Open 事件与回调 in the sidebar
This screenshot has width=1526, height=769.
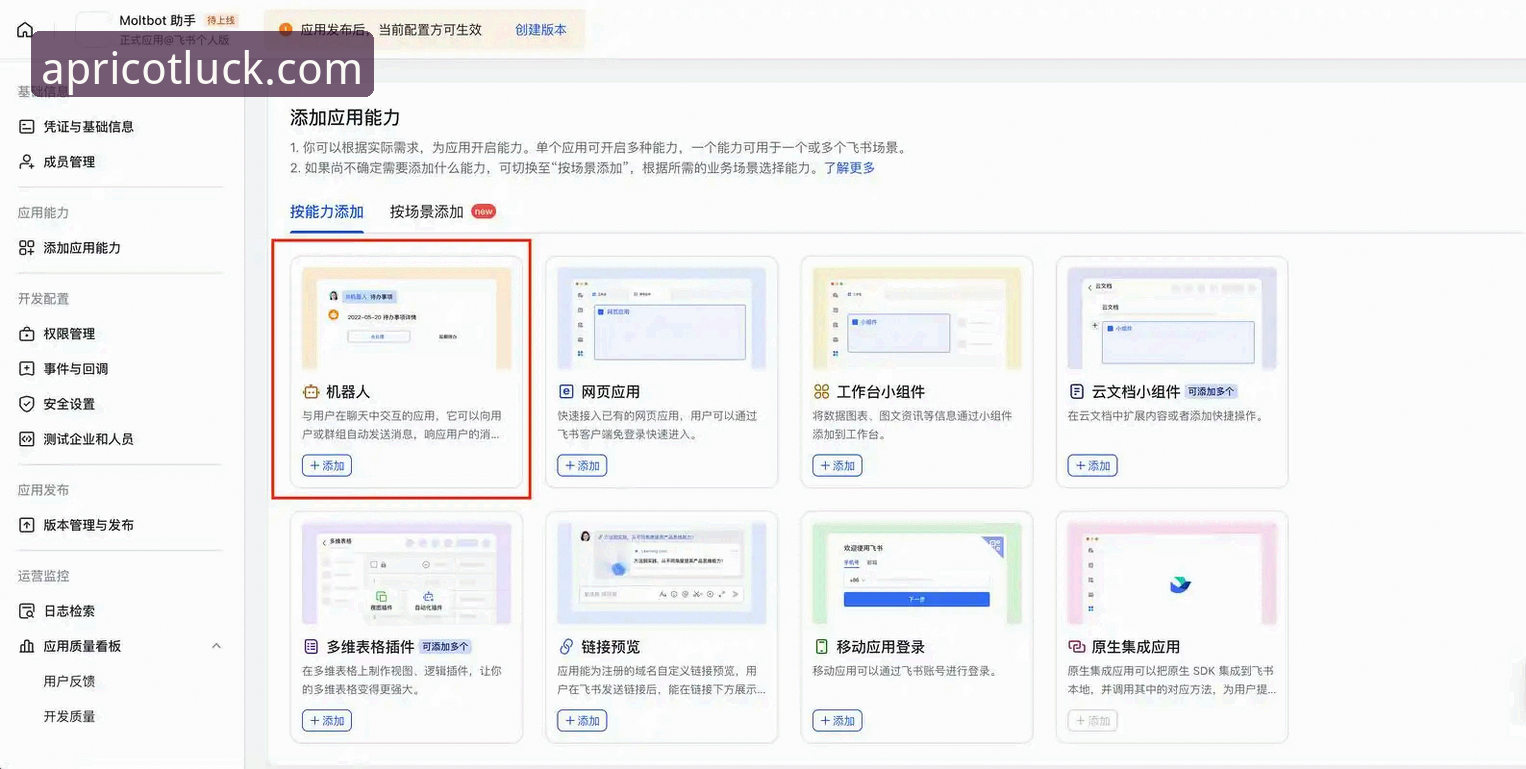click(x=75, y=369)
